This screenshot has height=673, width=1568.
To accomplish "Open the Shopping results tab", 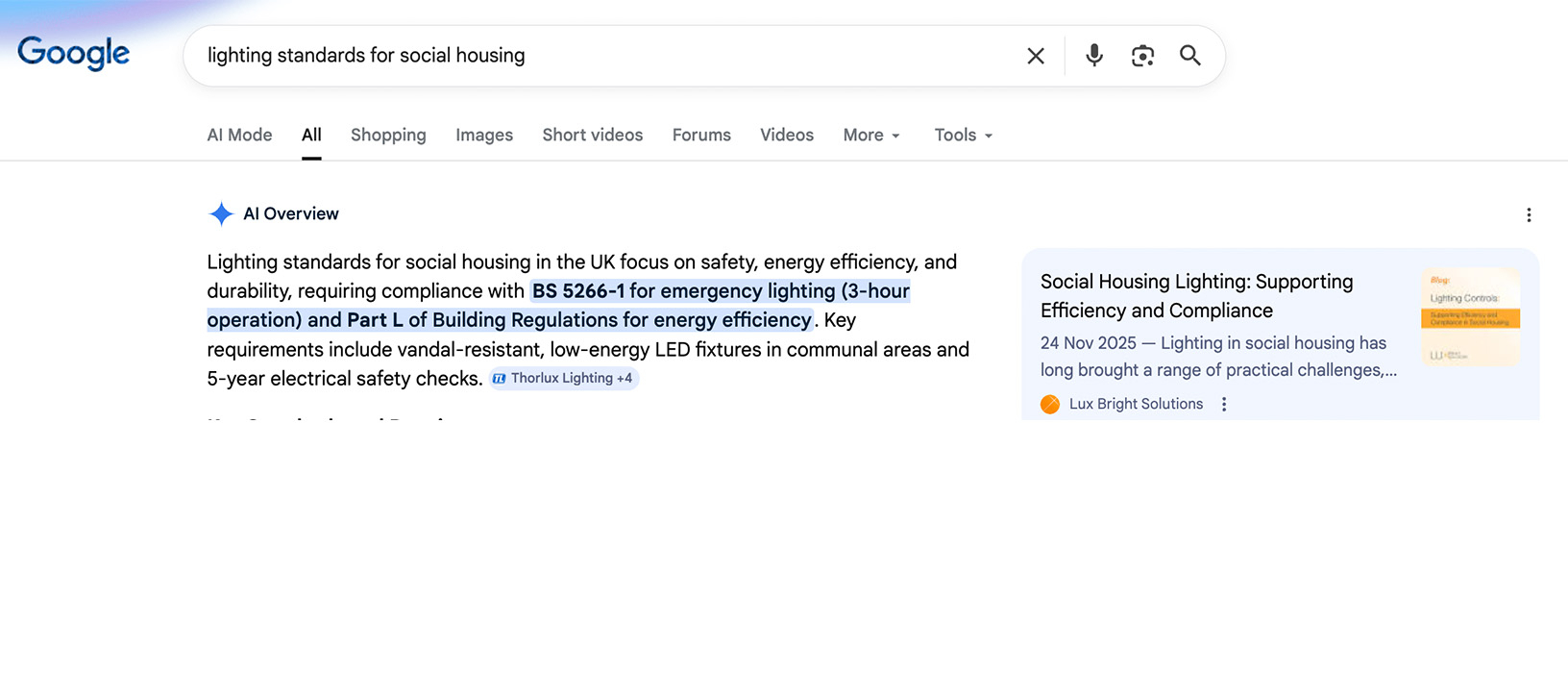I will [x=388, y=136].
